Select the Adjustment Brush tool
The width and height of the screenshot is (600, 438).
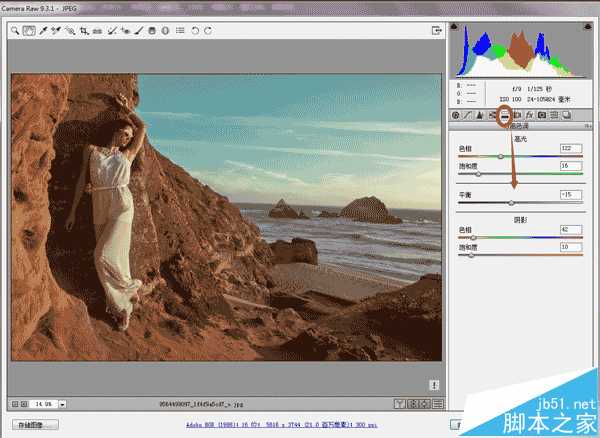[138, 31]
